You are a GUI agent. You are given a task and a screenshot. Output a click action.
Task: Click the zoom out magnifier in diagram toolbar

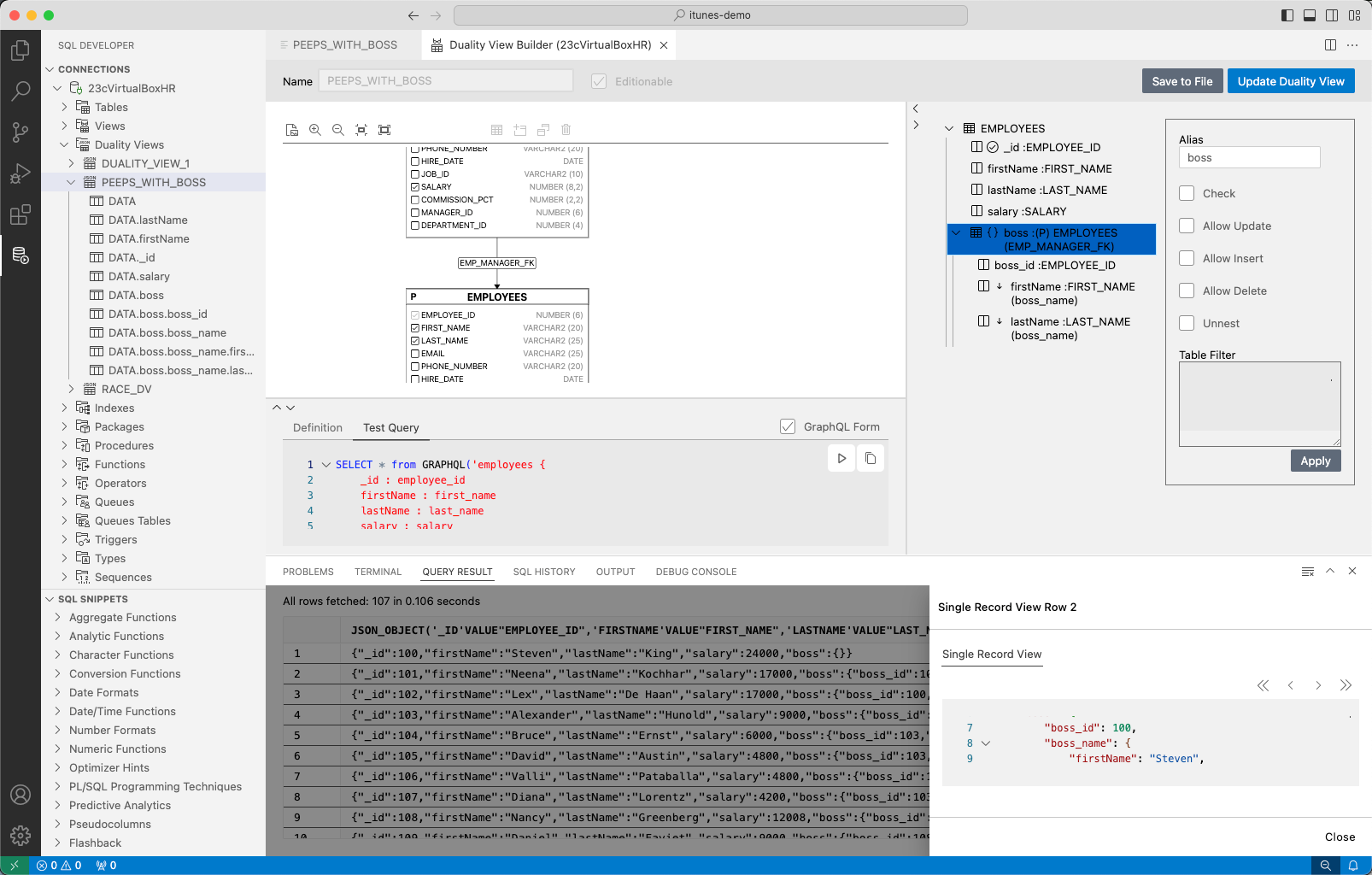point(338,130)
